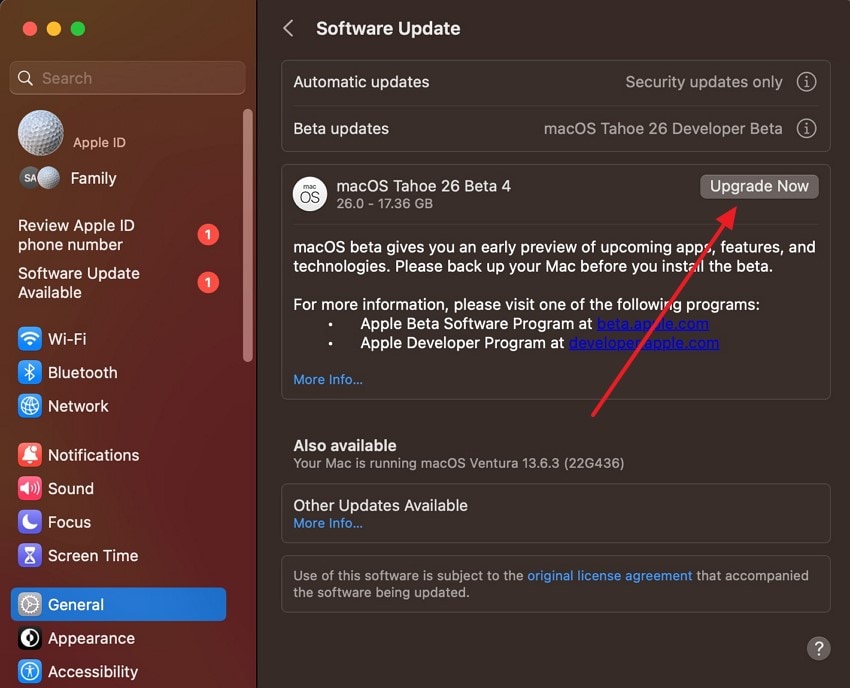850x688 pixels.
Task: Go to Sound settings
Action: tap(118, 488)
